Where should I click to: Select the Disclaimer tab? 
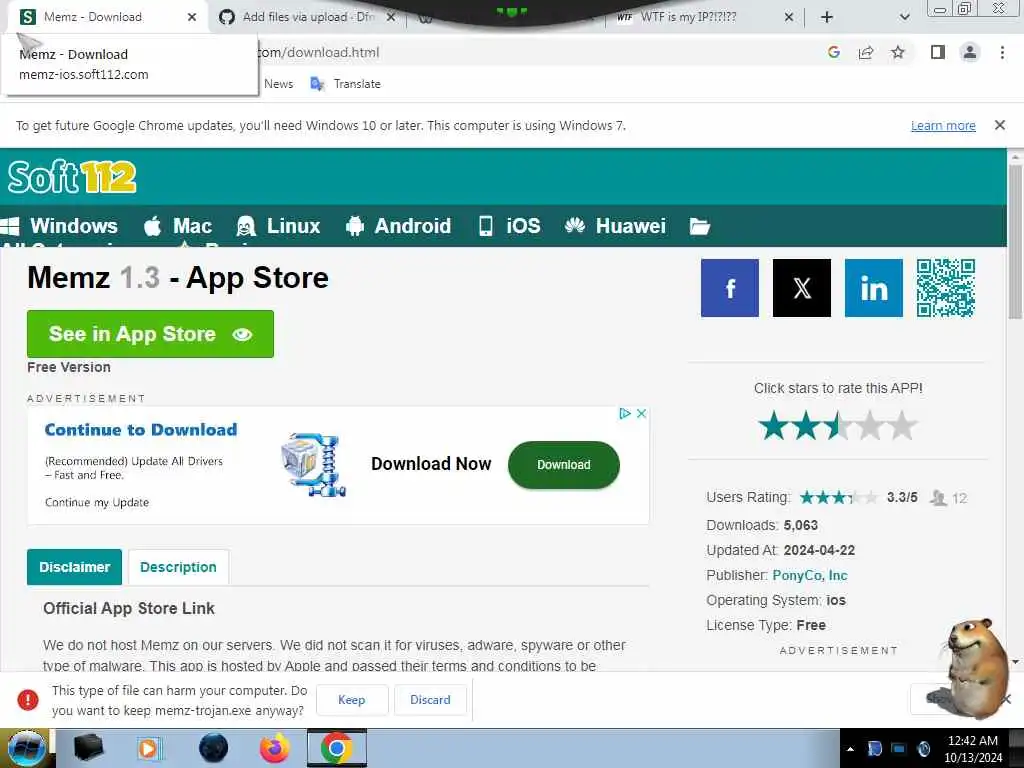pos(74,567)
